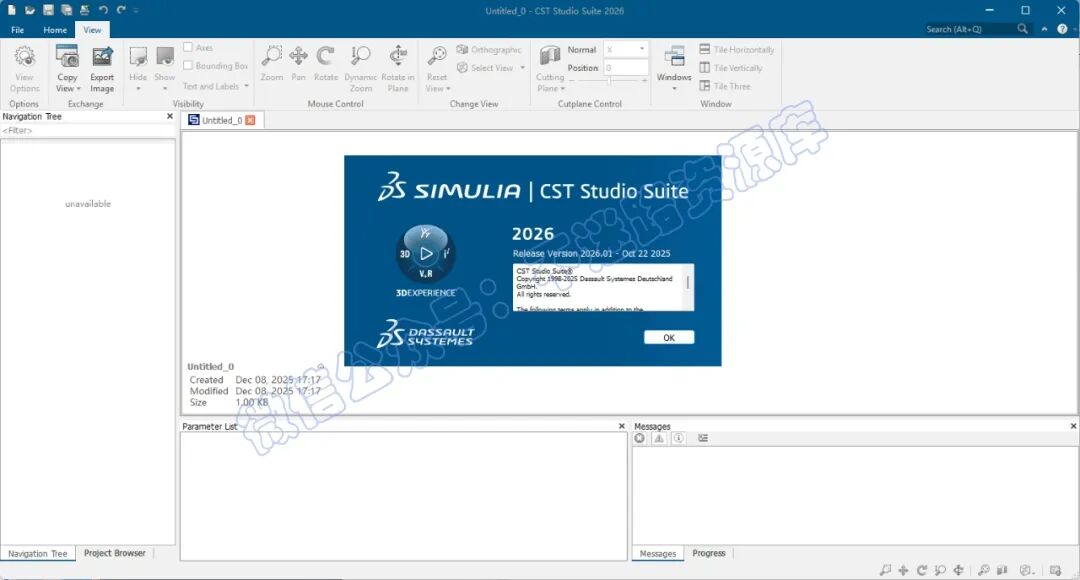This screenshot has width=1080, height=580.
Task: Click the Save icon in quick access toolbar
Action: 48,10
